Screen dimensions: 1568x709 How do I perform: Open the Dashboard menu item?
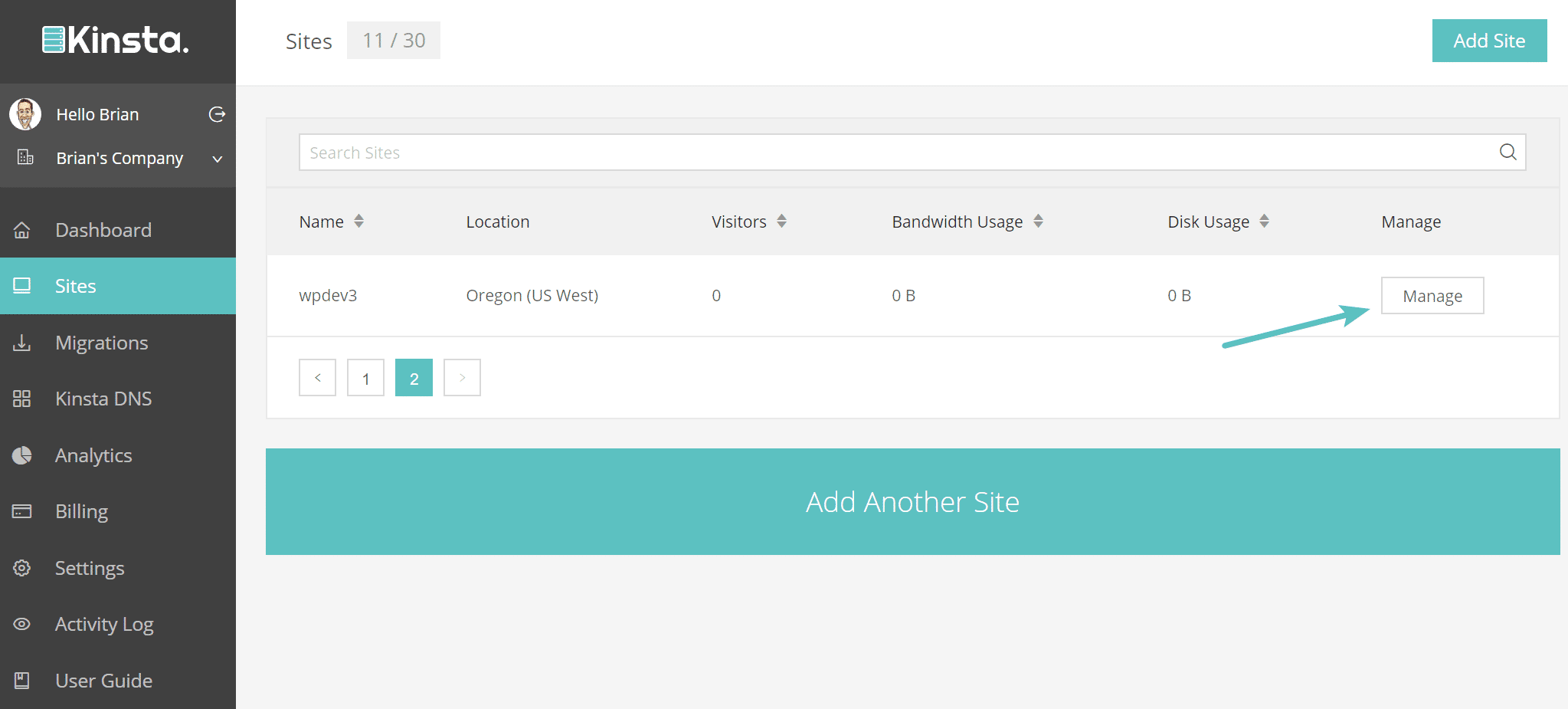[118, 230]
